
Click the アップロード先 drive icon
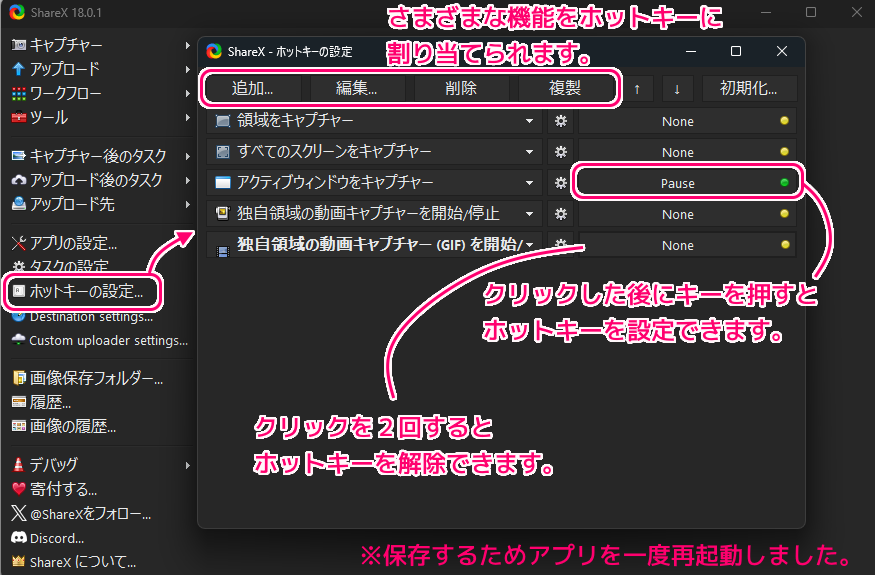pyautogui.click(x=19, y=204)
